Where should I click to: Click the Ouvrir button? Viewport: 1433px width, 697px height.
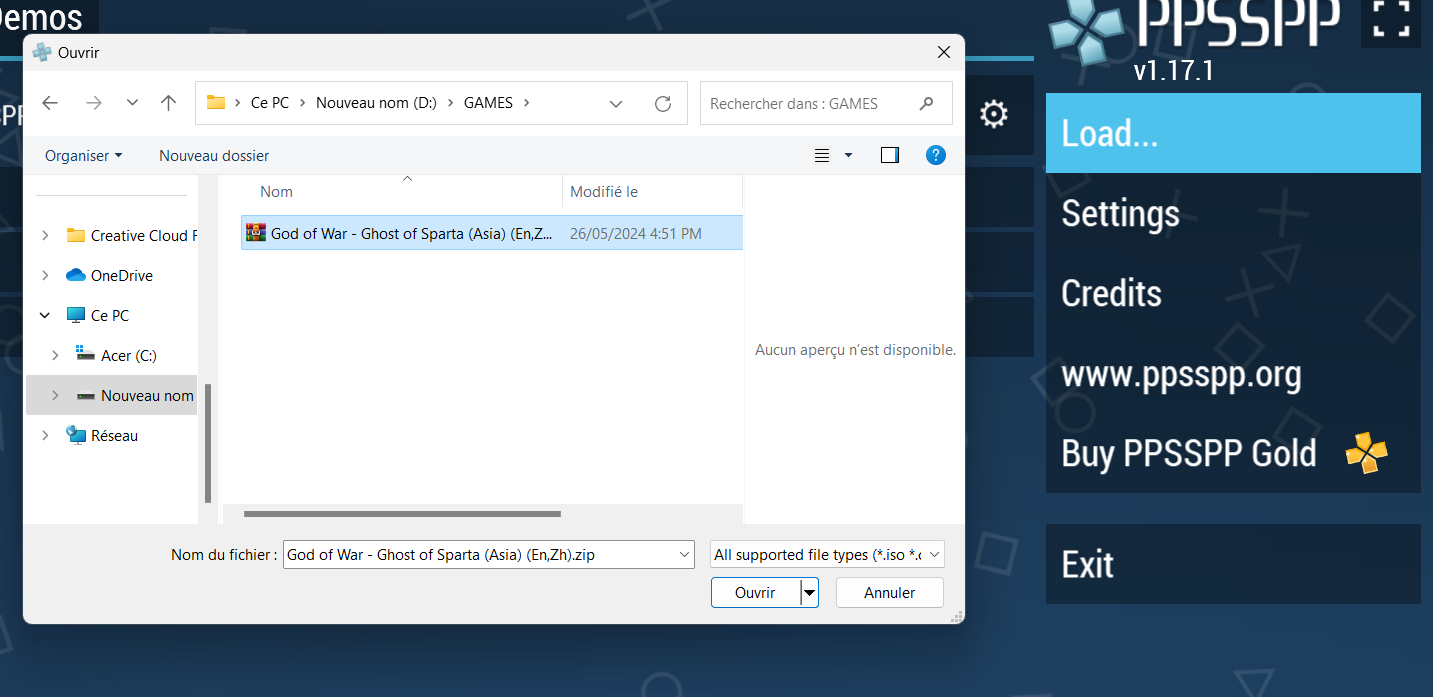pyautogui.click(x=755, y=593)
